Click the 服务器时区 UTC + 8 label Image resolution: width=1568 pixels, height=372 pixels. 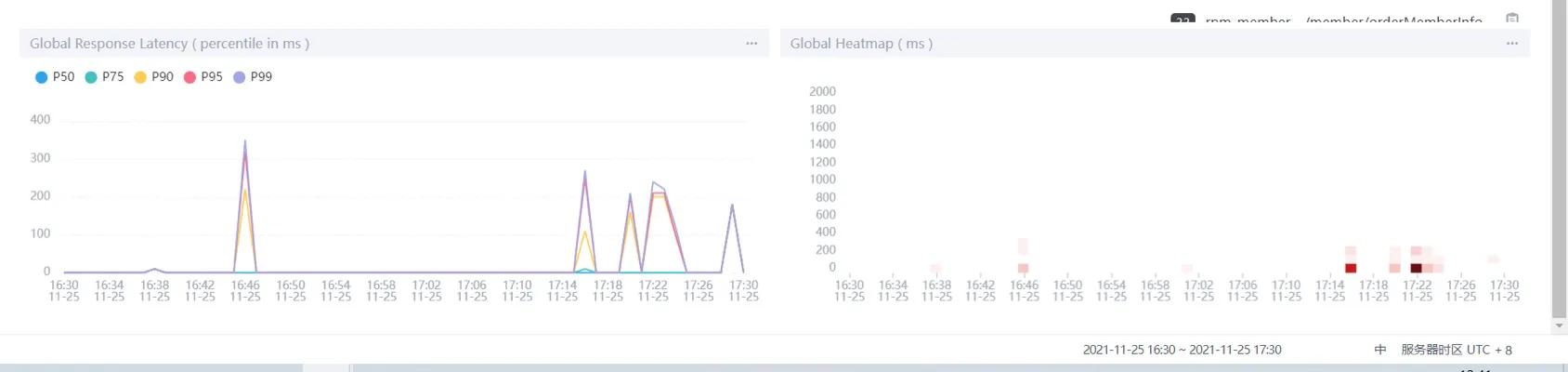(1457, 350)
